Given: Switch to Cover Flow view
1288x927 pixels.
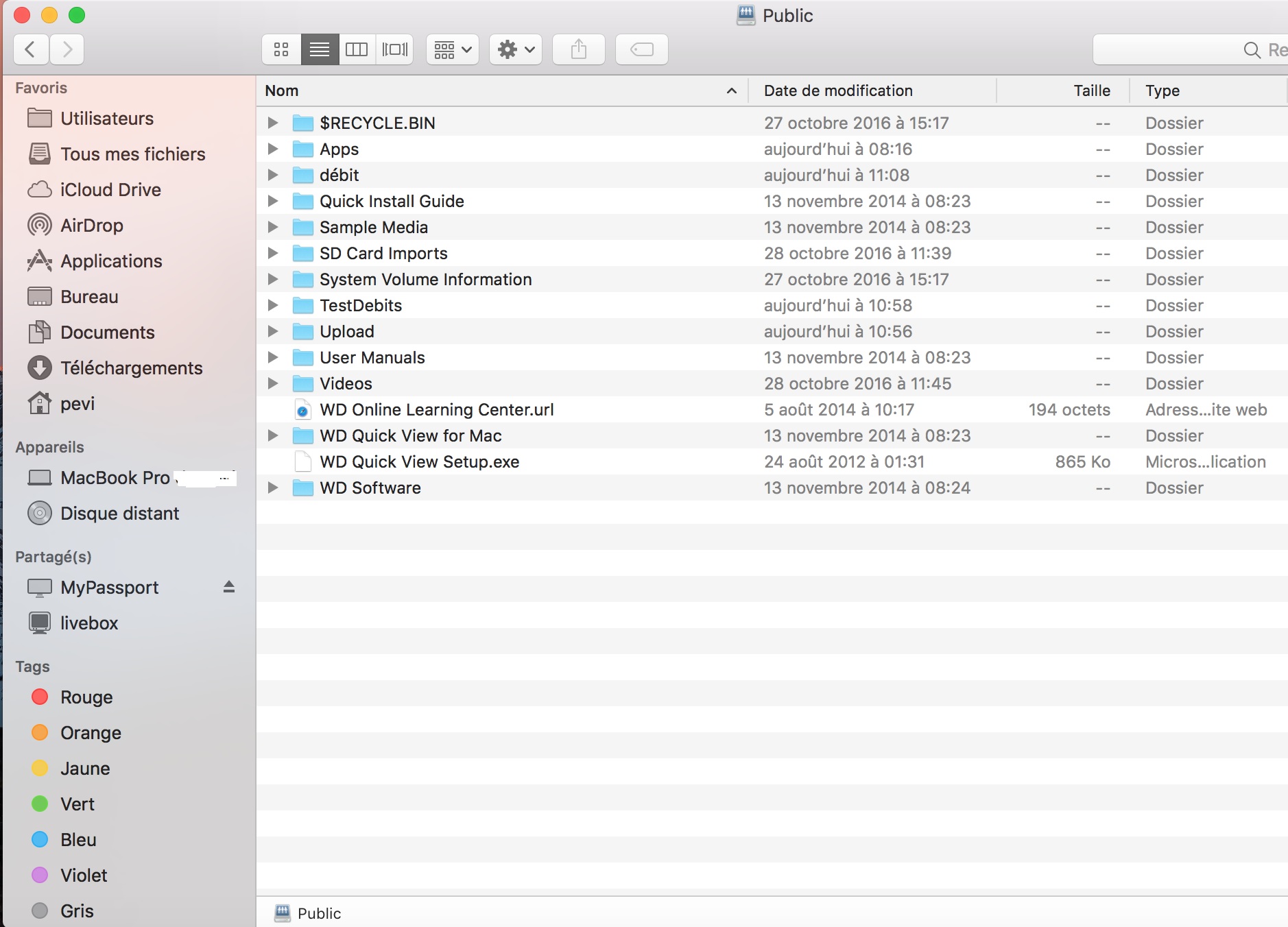Looking at the screenshot, I should [394, 49].
